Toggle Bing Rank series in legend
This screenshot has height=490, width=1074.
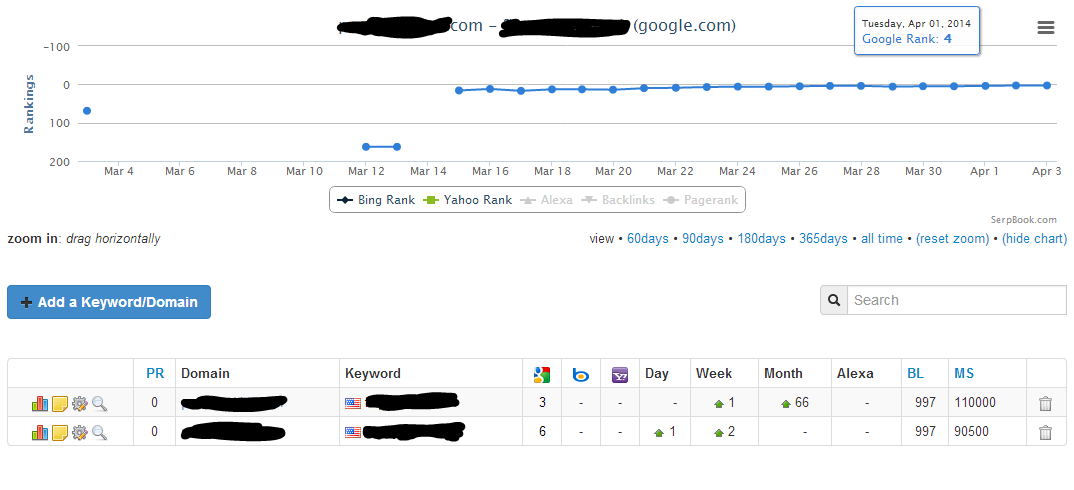(x=376, y=200)
